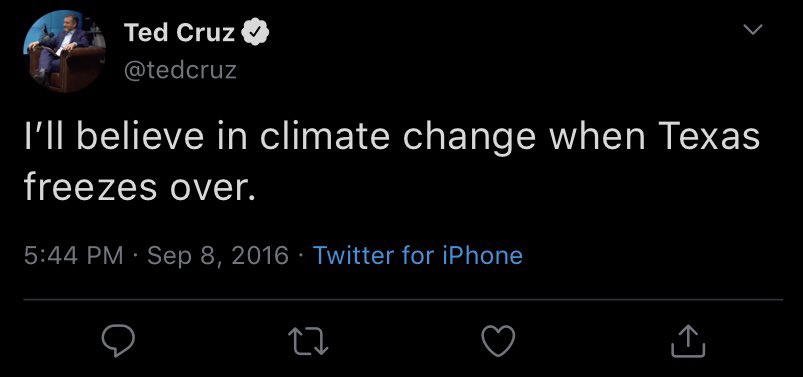
Task: Click the divider line above action icons
Action: [x=403, y=299]
